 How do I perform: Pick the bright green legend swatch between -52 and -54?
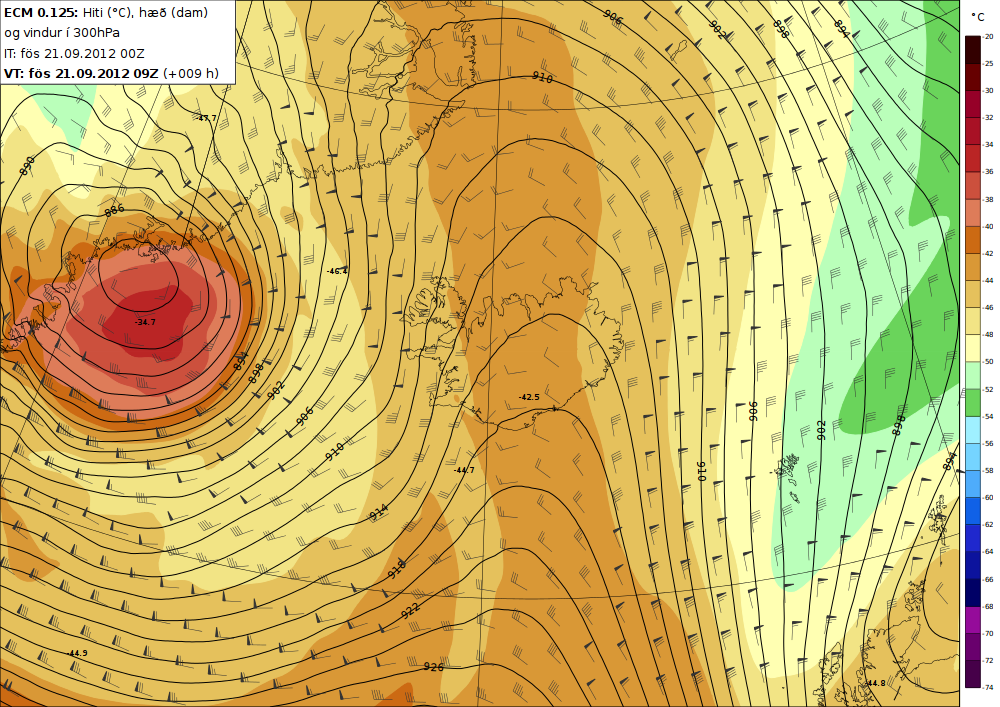(x=973, y=403)
